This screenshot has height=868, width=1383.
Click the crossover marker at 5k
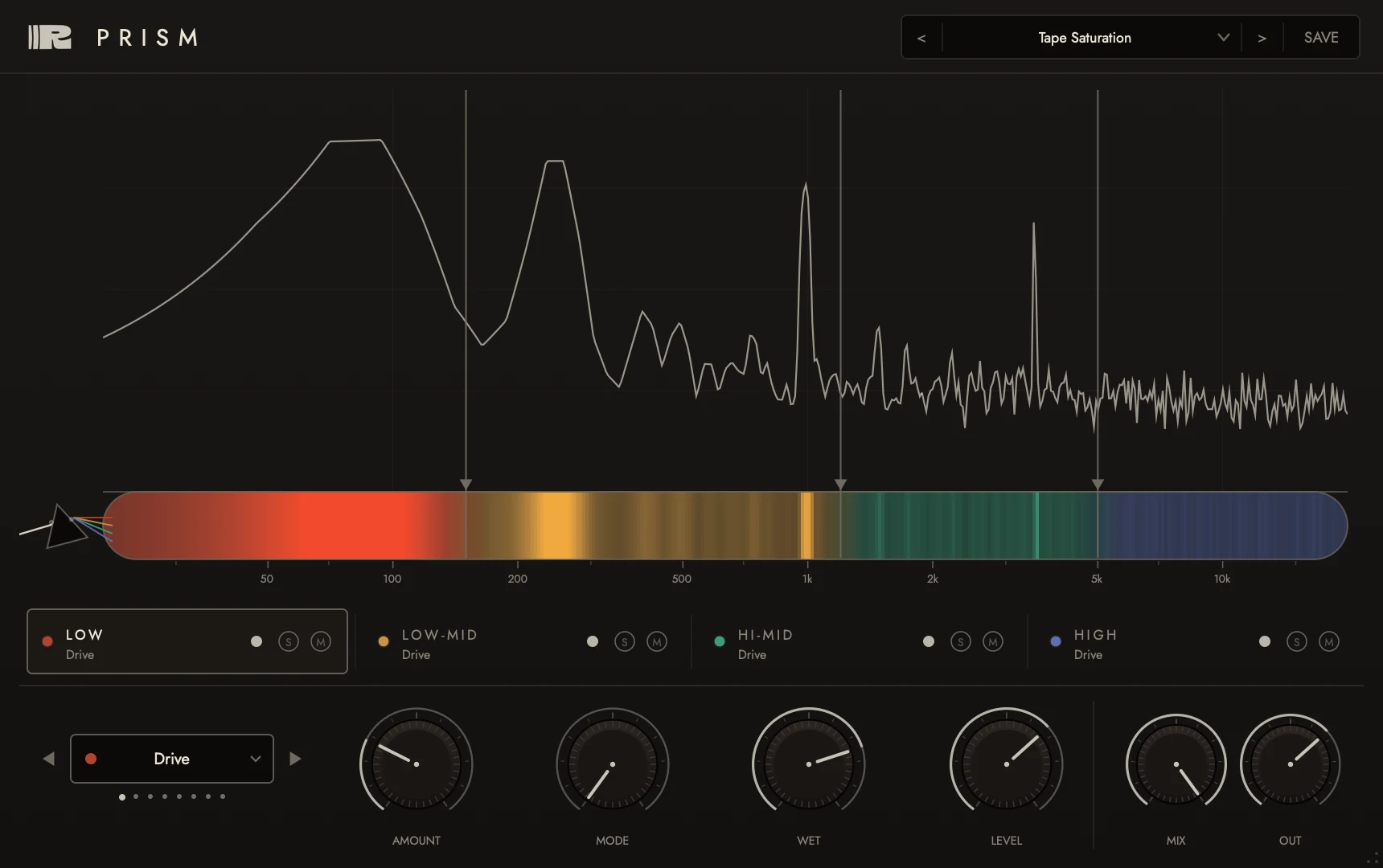[1098, 484]
